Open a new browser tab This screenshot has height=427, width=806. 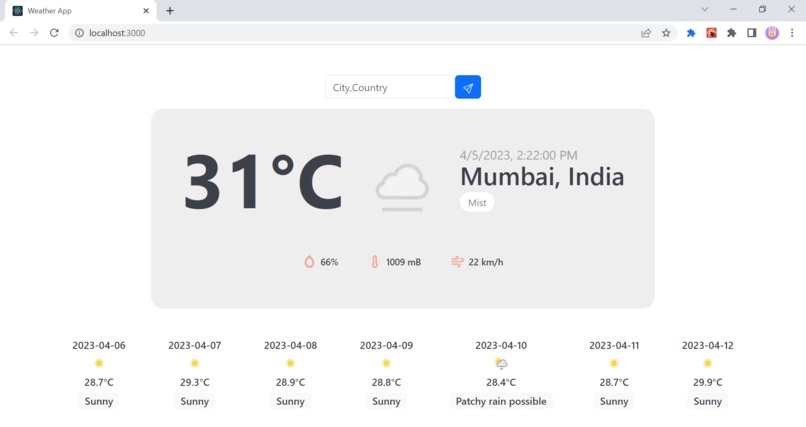pyautogui.click(x=170, y=11)
